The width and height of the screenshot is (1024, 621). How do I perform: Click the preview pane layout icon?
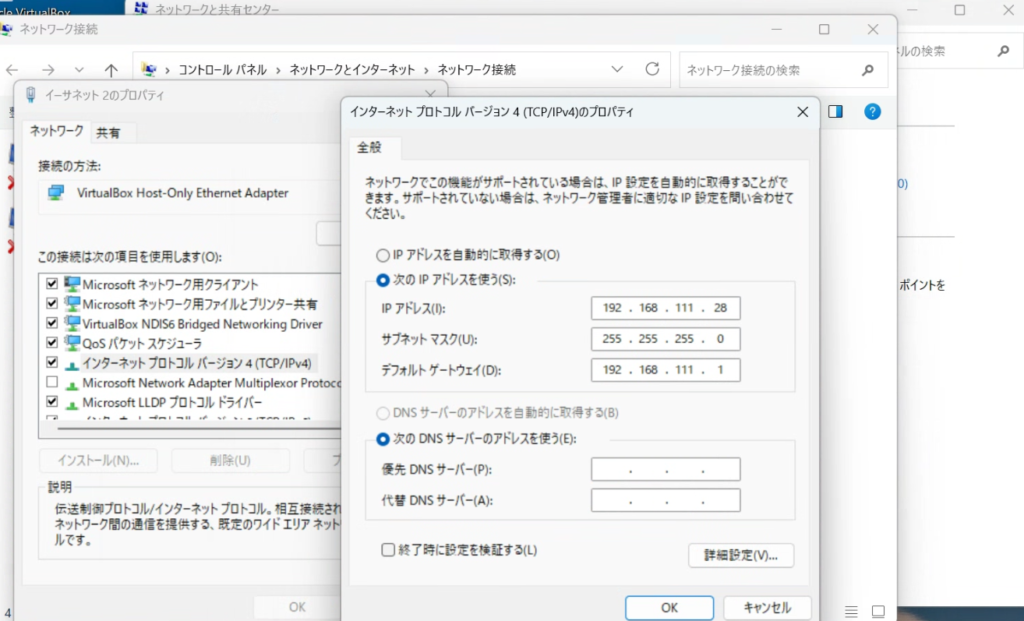(x=838, y=112)
